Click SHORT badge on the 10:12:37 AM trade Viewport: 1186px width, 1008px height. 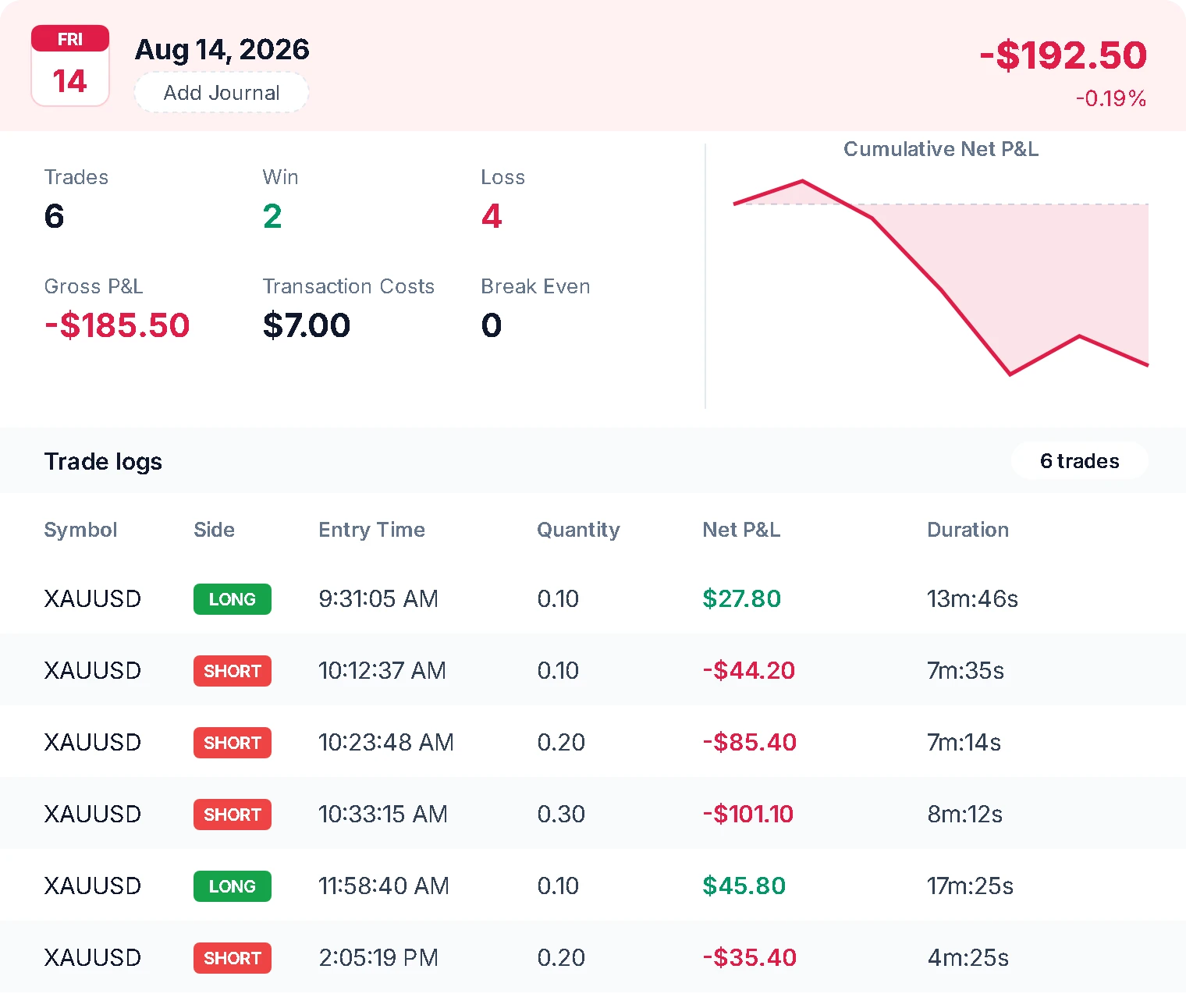point(233,671)
